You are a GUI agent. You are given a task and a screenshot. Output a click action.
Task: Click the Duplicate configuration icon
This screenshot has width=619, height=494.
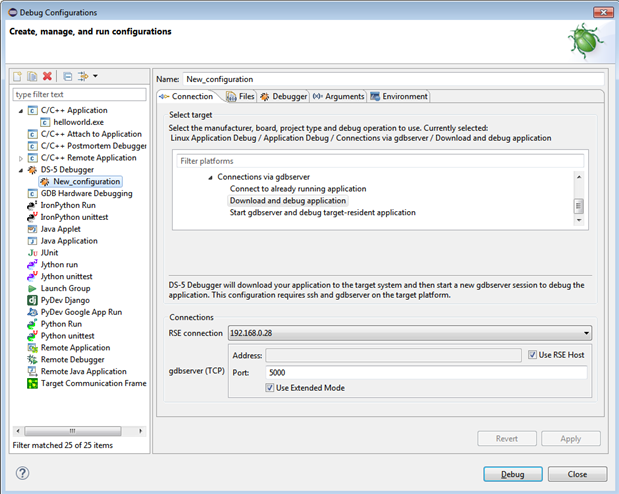point(32,76)
